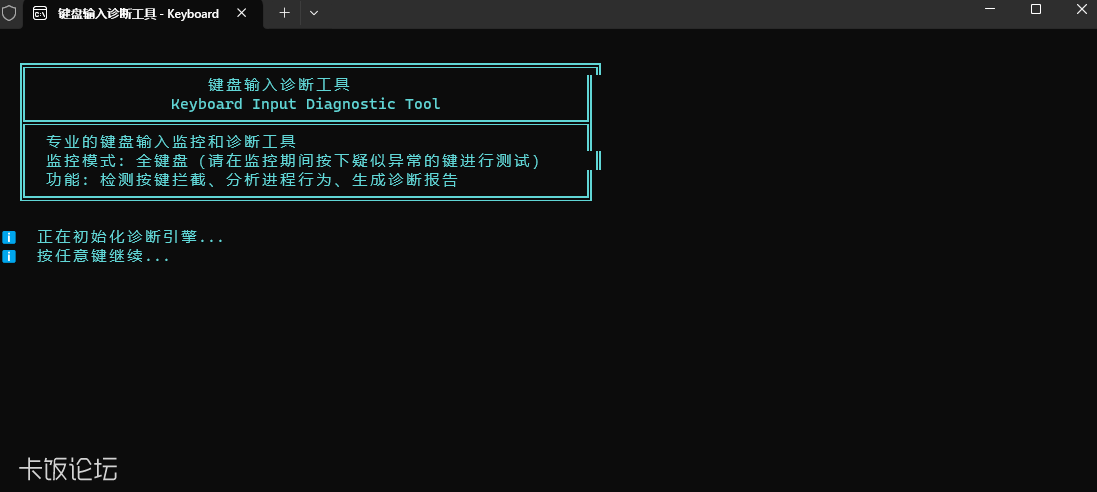Minimize the terminal window

[x=989, y=9]
